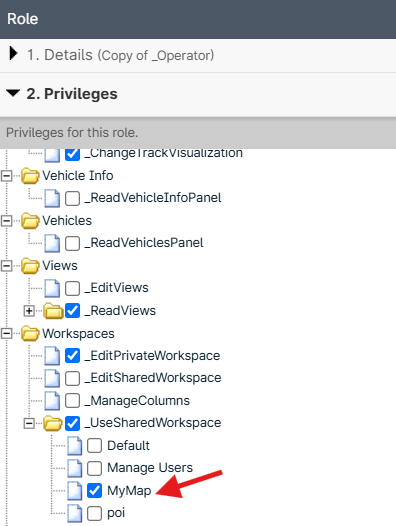
Task: Check the _ManageColumns checkbox
Action: [72, 401]
